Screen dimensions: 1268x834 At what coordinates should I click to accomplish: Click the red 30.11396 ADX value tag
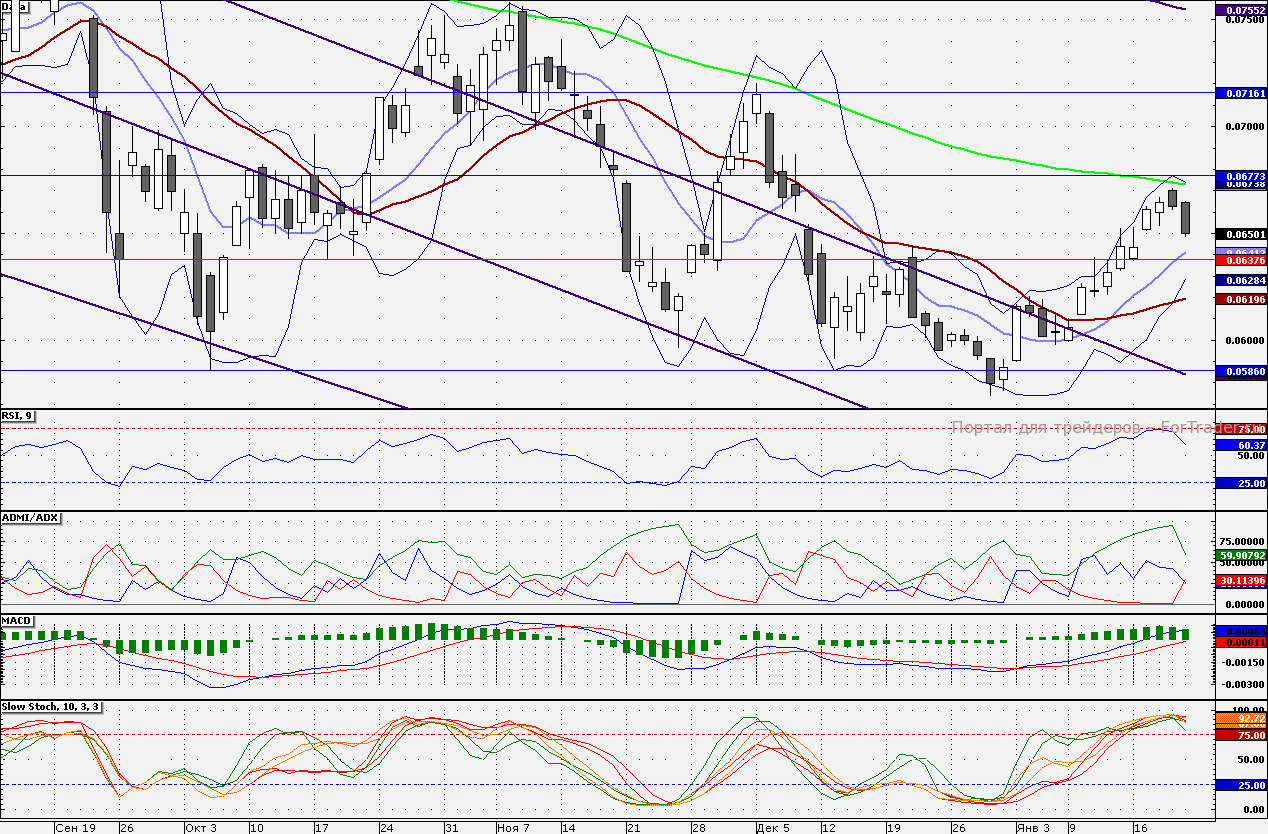click(1239, 580)
